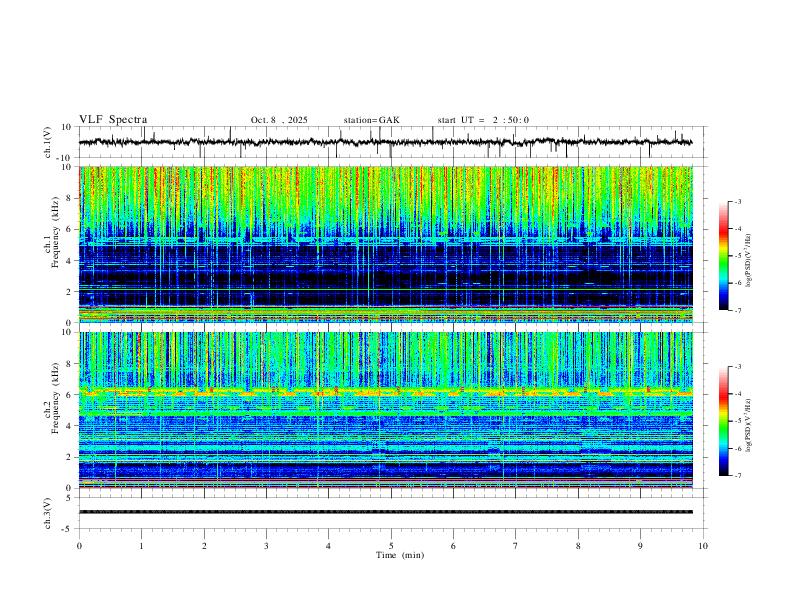The image size is (792, 612).
Task: Click the "-7" tick on lower color bar
Action: [737, 476]
